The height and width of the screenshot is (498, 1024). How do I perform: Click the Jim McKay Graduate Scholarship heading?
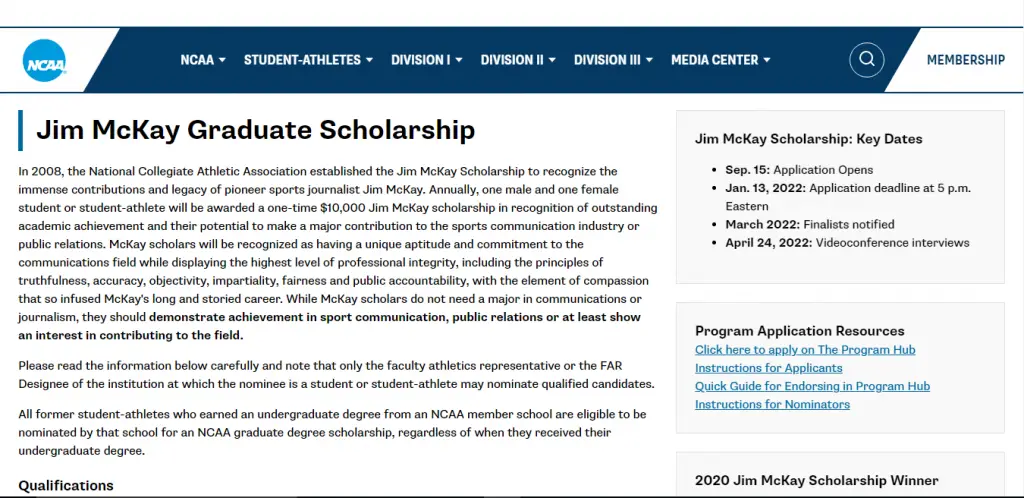click(x=255, y=130)
